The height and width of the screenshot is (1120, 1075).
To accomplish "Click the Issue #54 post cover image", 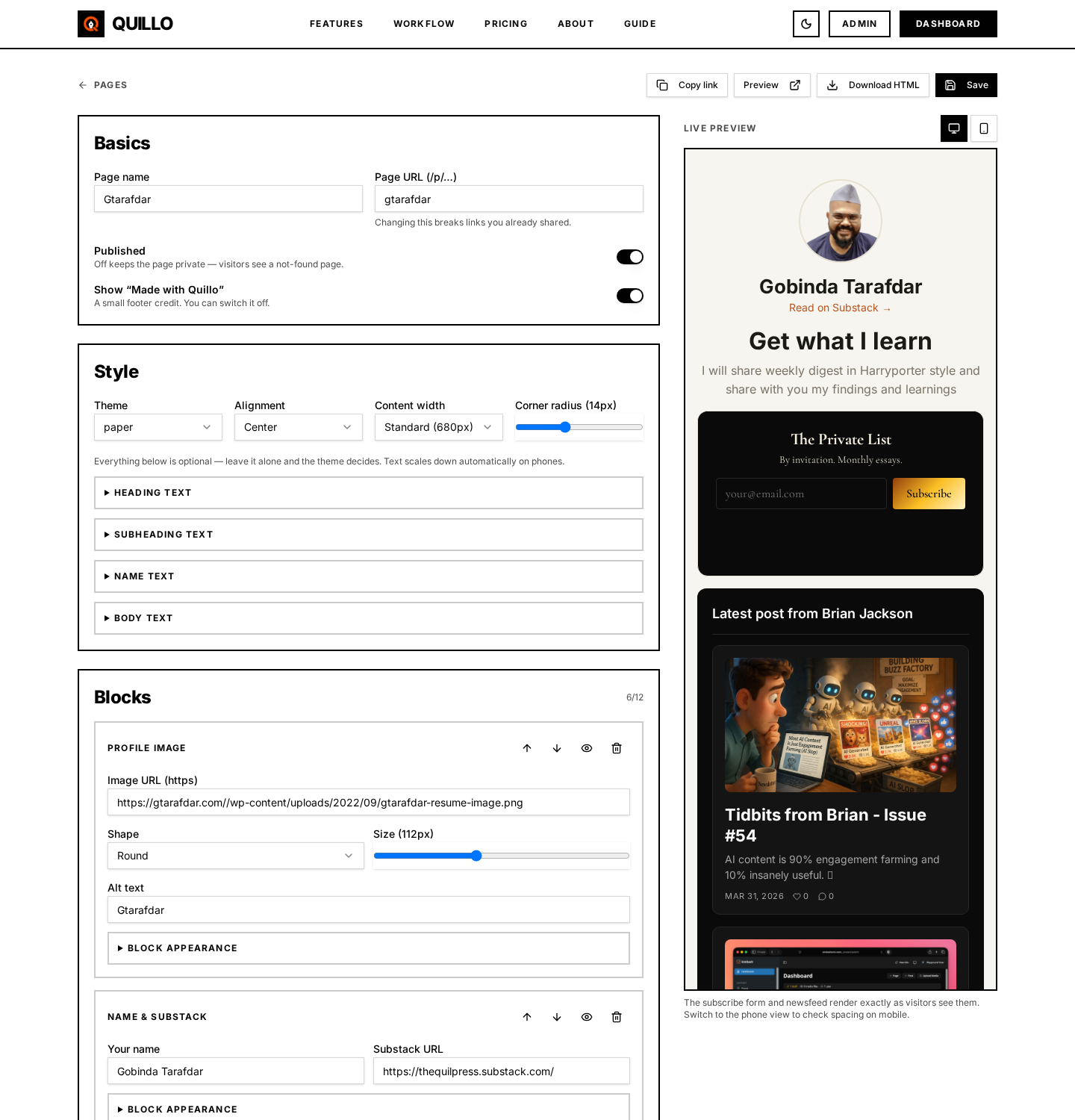I will click(841, 725).
